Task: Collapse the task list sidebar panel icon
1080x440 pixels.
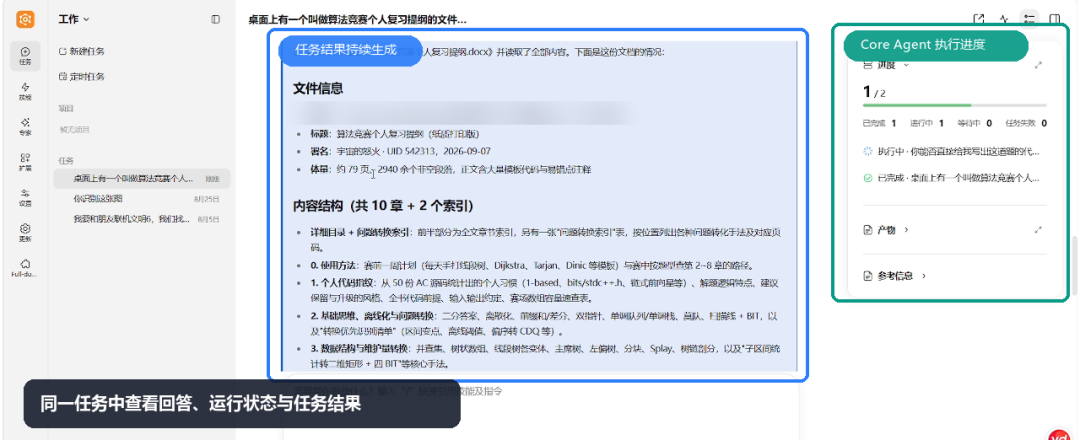Action: pos(216,19)
